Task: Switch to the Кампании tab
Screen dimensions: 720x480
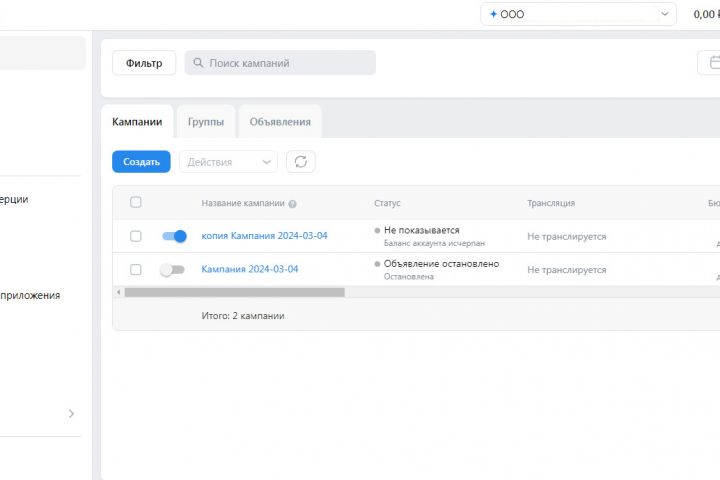Action: (137, 122)
